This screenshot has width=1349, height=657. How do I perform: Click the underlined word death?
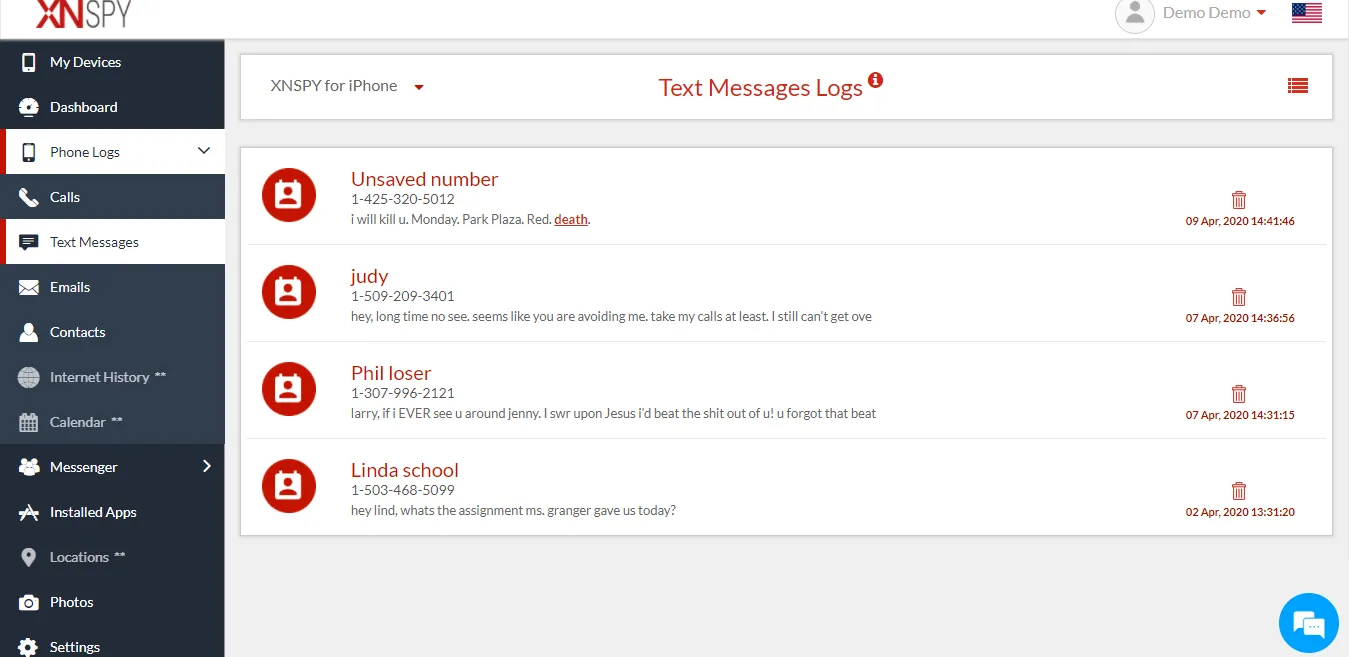tap(571, 219)
